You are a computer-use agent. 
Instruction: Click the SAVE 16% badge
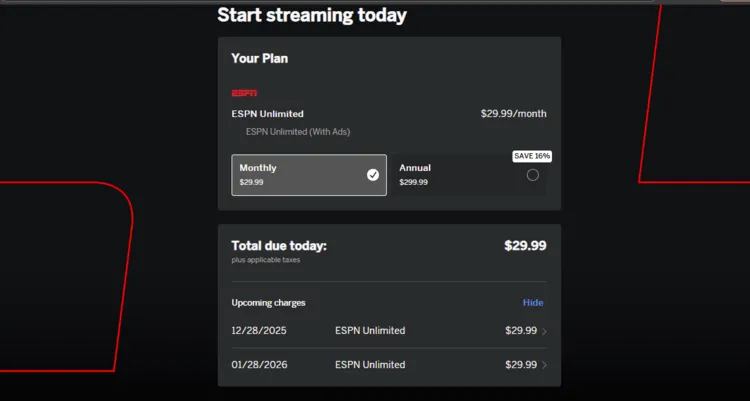coord(532,156)
